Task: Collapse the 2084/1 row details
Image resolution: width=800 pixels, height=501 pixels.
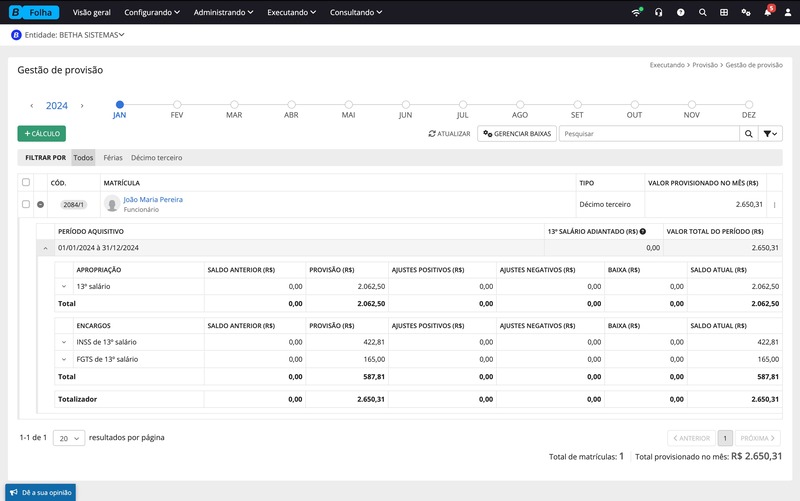Action: 41,205
